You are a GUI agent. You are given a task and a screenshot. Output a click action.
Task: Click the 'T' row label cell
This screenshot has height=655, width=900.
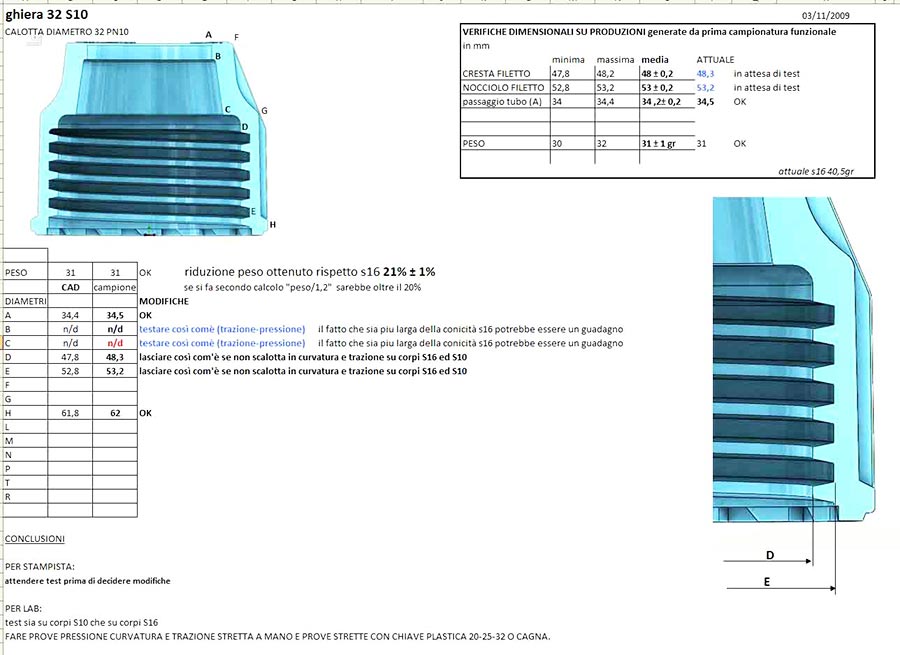point(25,483)
